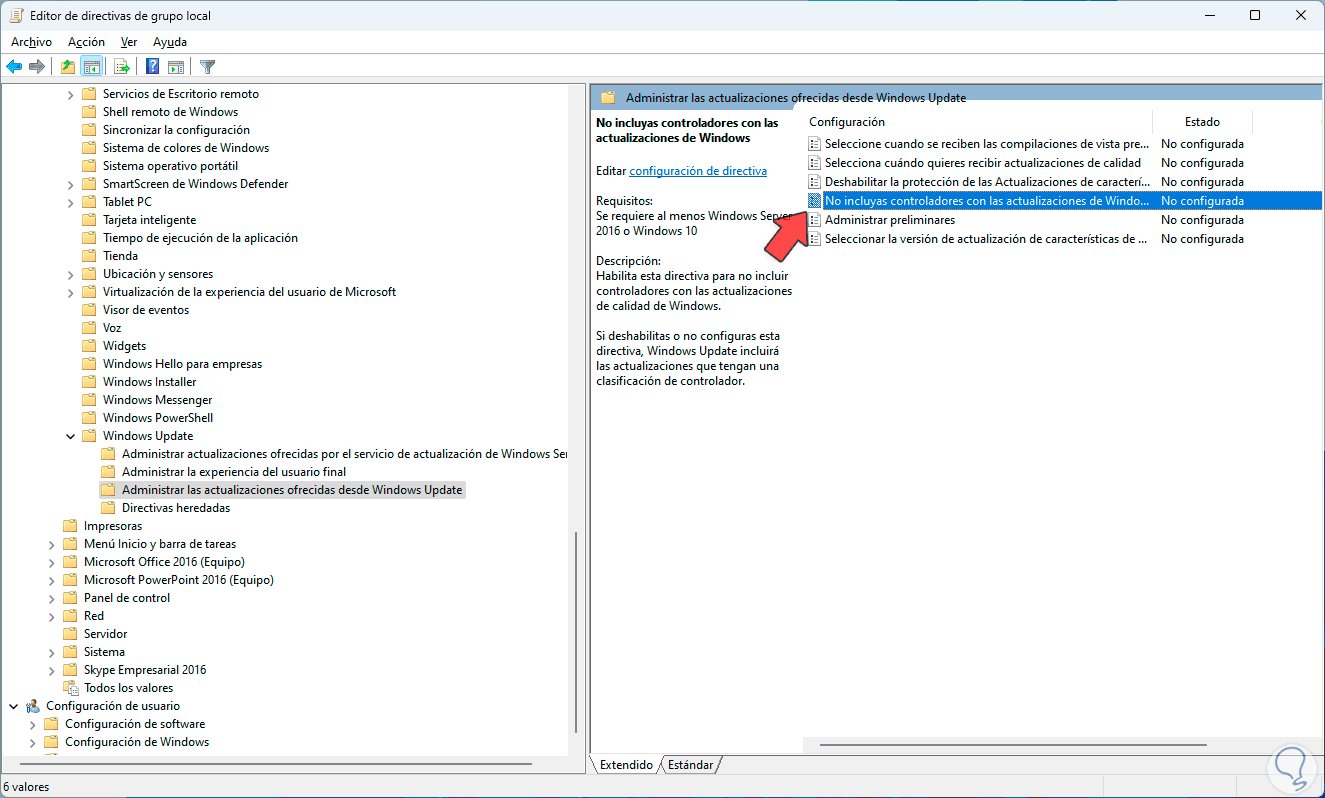Collapse the Windows Update tree node
The width and height of the screenshot is (1325, 798).
click(x=71, y=436)
